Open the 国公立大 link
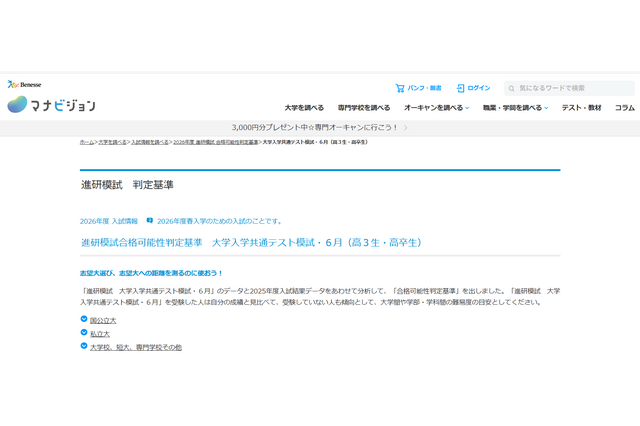The image size is (640, 426). click(x=103, y=321)
